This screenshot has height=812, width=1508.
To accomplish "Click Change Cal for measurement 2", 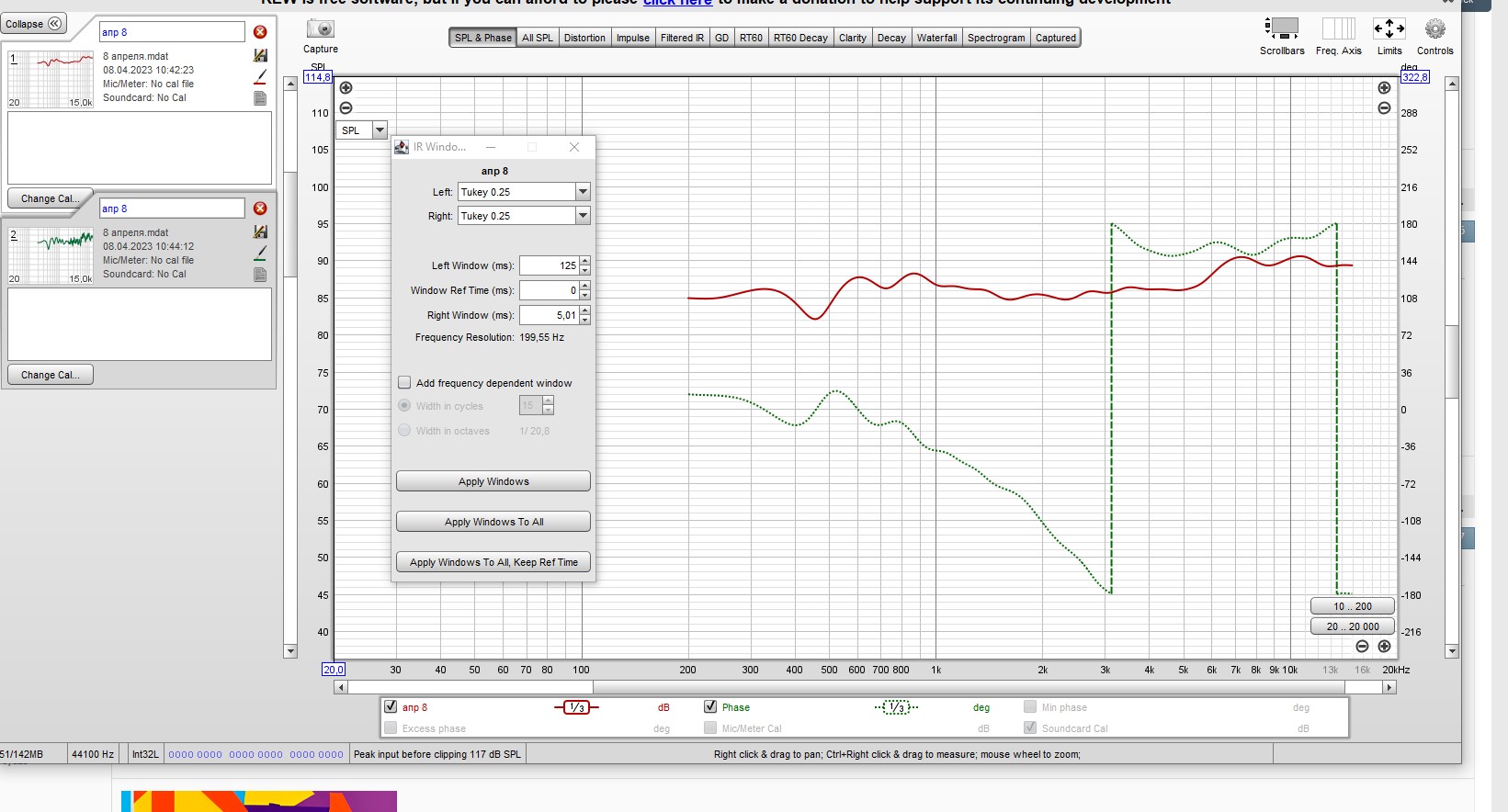I will [51, 375].
